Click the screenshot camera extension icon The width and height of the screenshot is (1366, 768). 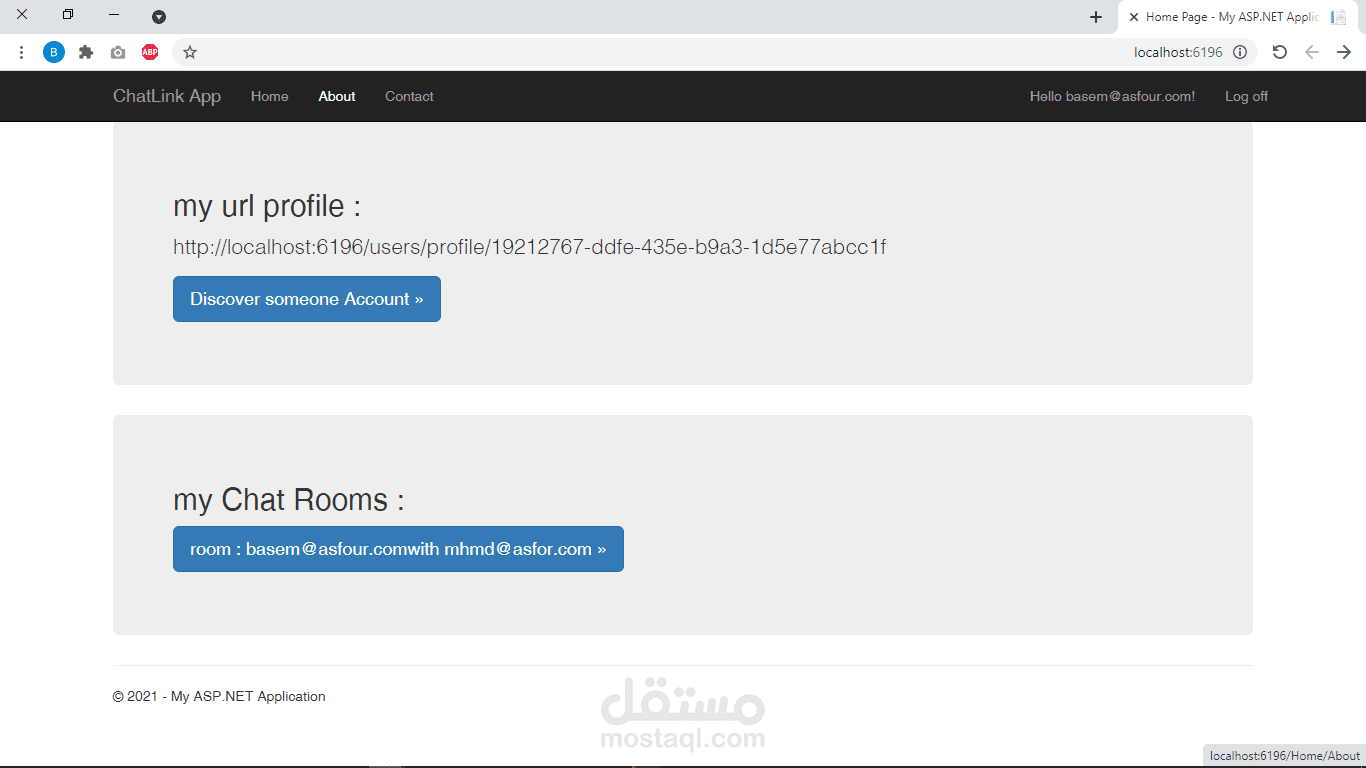click(x=118, y=52)
